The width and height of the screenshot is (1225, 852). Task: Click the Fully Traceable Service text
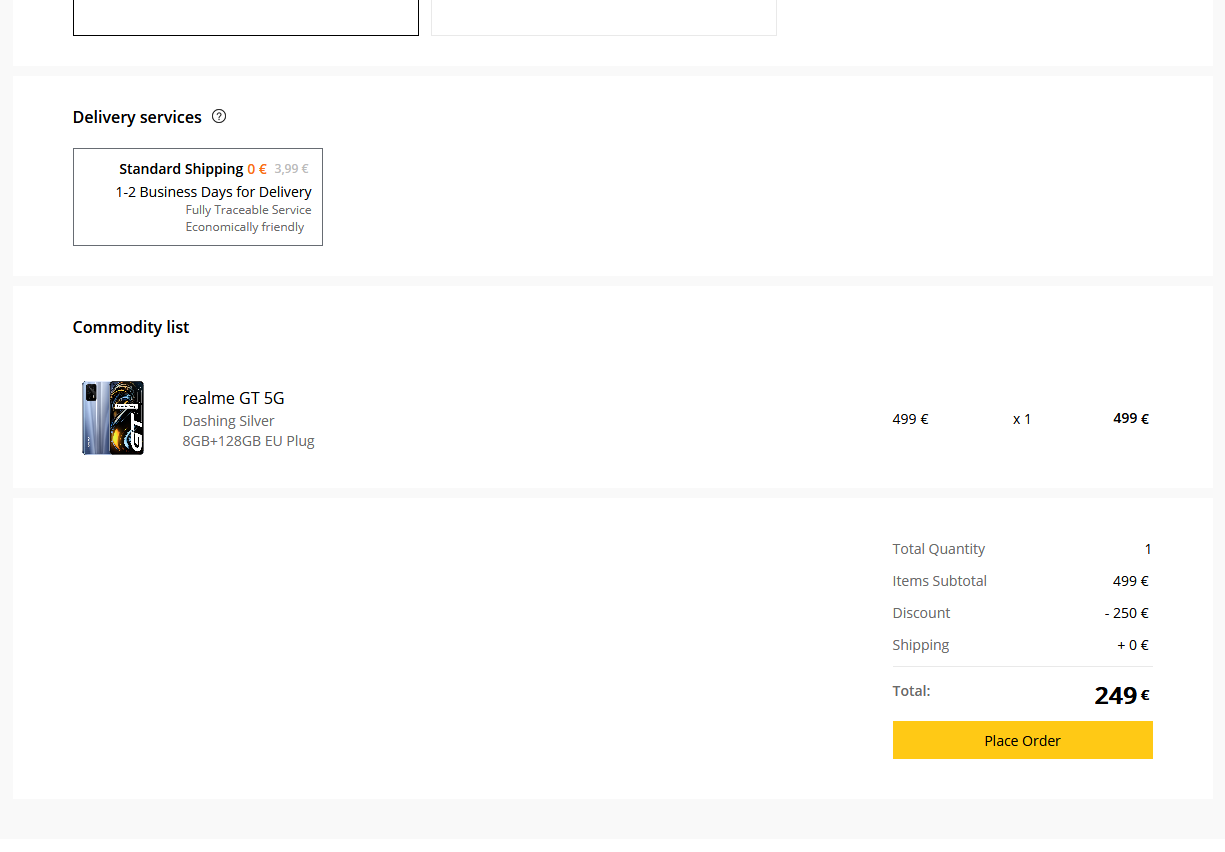pos(248,210)
